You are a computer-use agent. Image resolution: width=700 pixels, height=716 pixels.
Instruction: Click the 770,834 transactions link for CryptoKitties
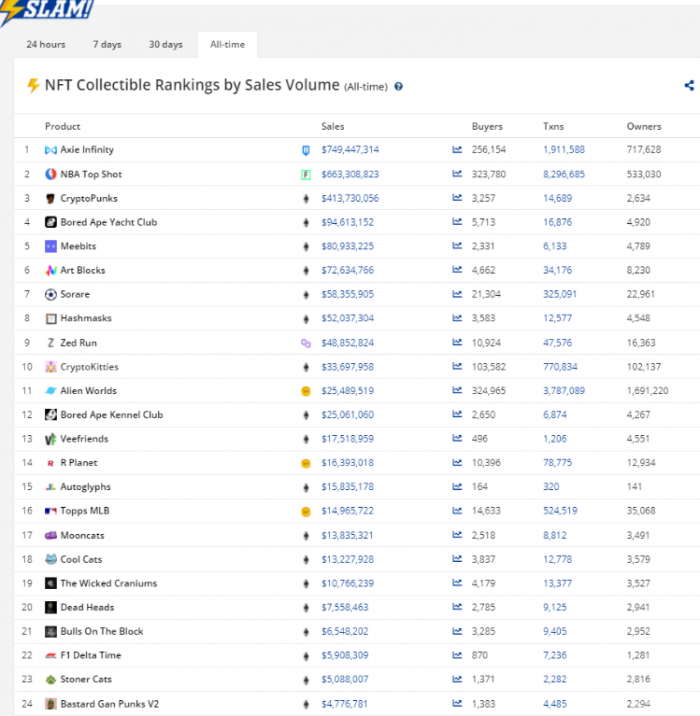tap(560, 367)
